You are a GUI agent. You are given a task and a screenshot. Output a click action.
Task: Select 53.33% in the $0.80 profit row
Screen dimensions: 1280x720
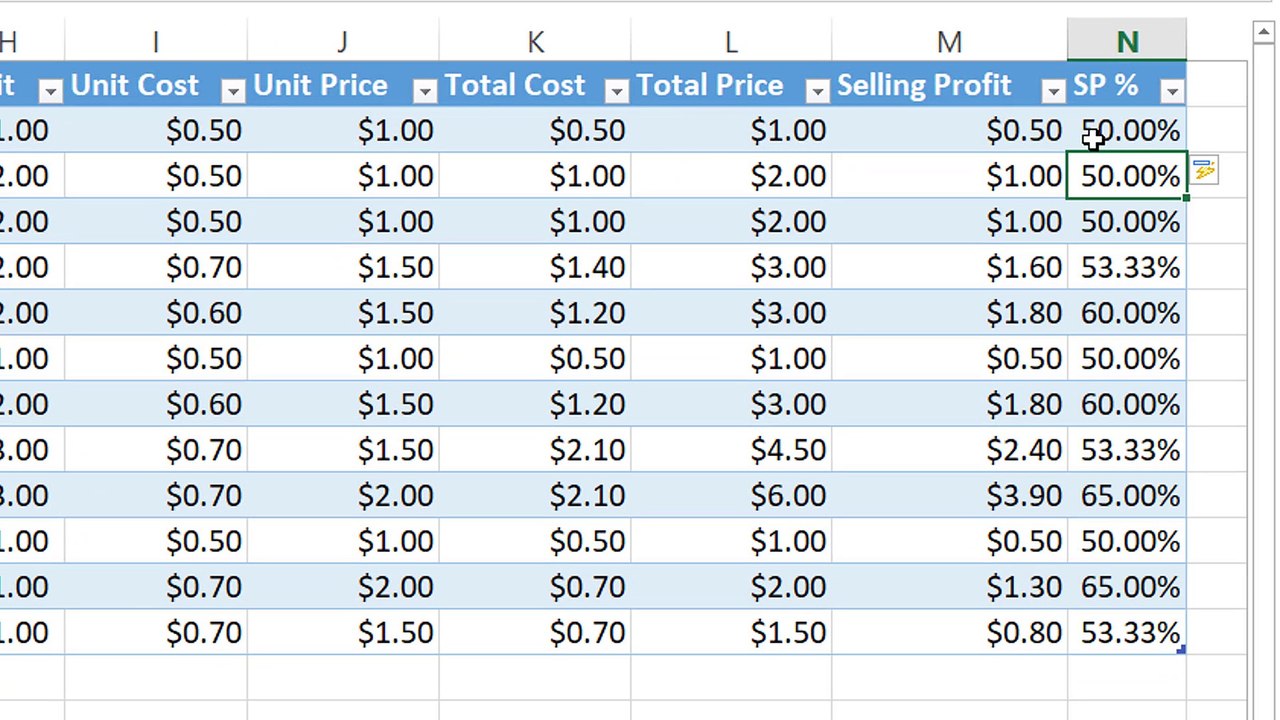tap(1127, 632)
